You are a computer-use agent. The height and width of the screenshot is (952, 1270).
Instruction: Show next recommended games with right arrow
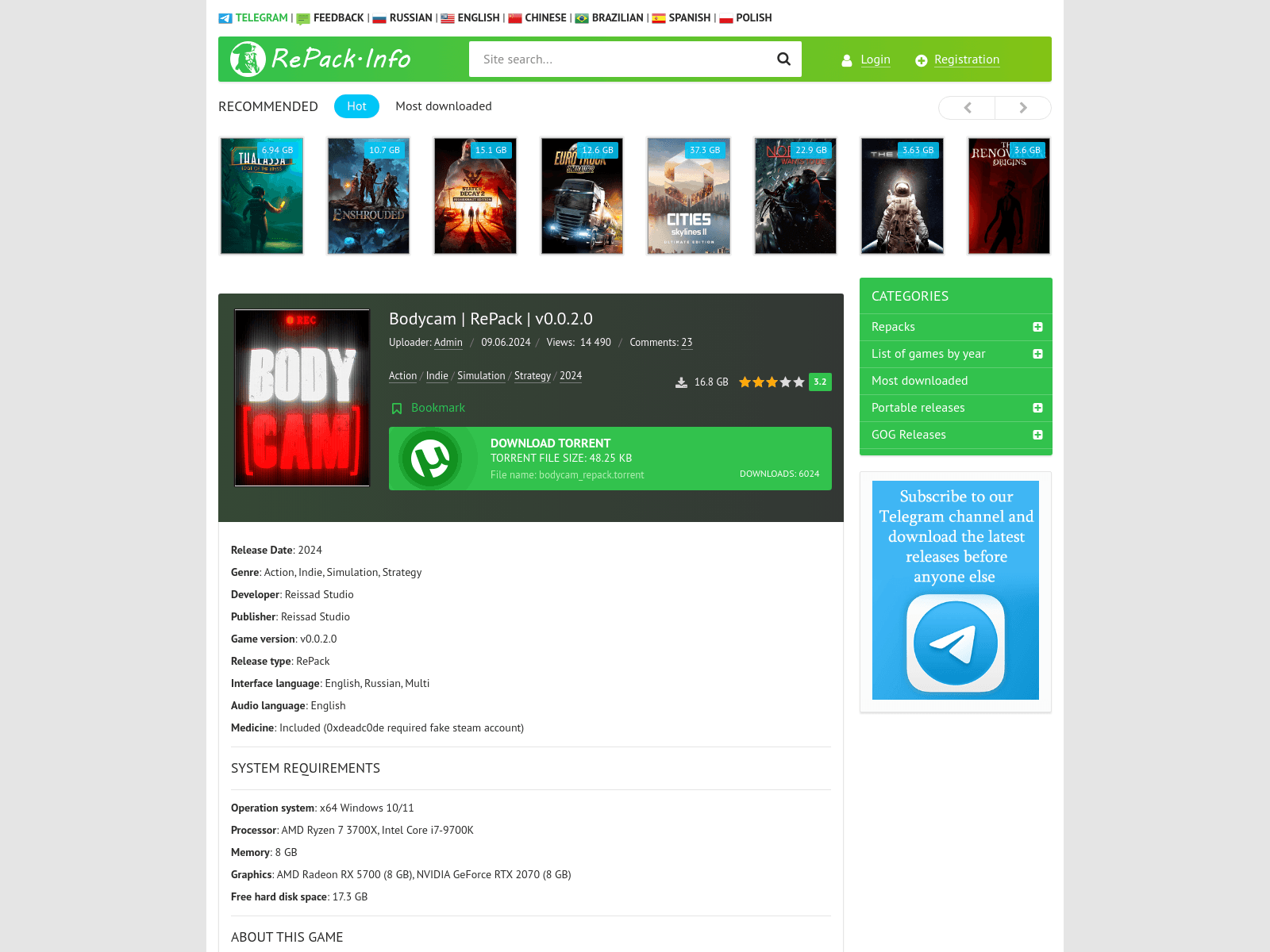tap(1023, 108)
